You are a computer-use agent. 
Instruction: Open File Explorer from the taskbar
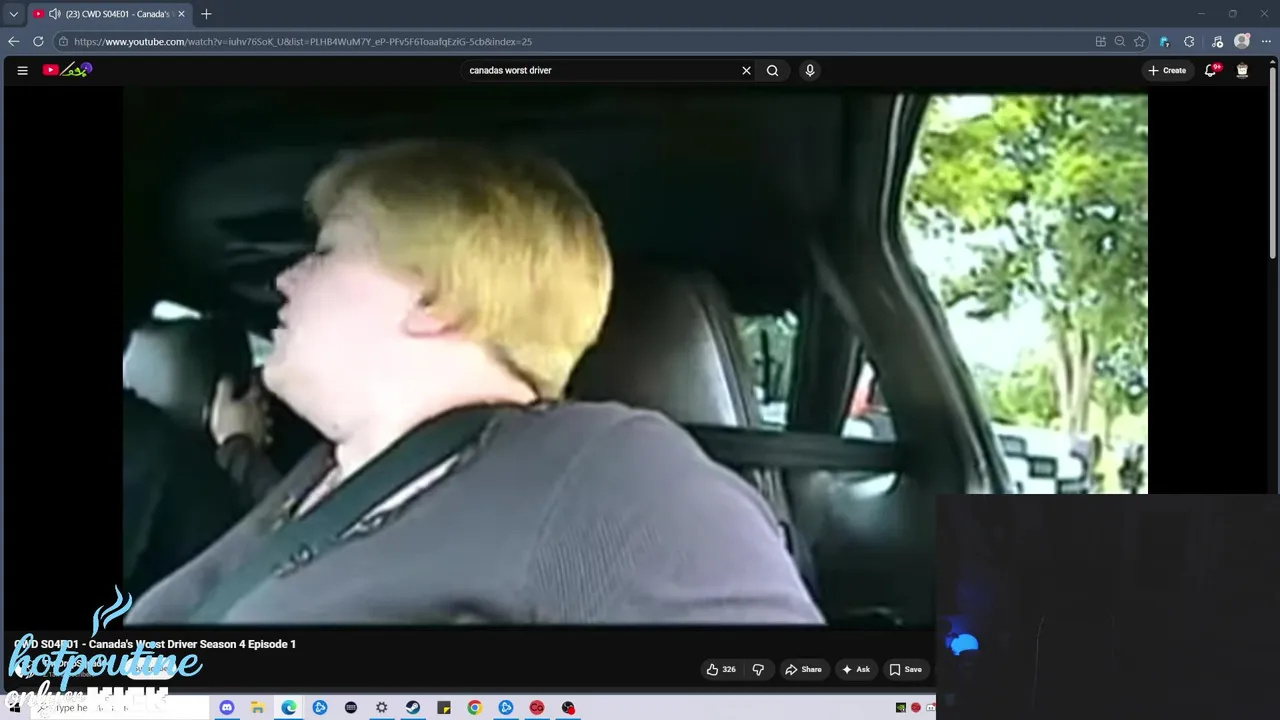[257, 708]
